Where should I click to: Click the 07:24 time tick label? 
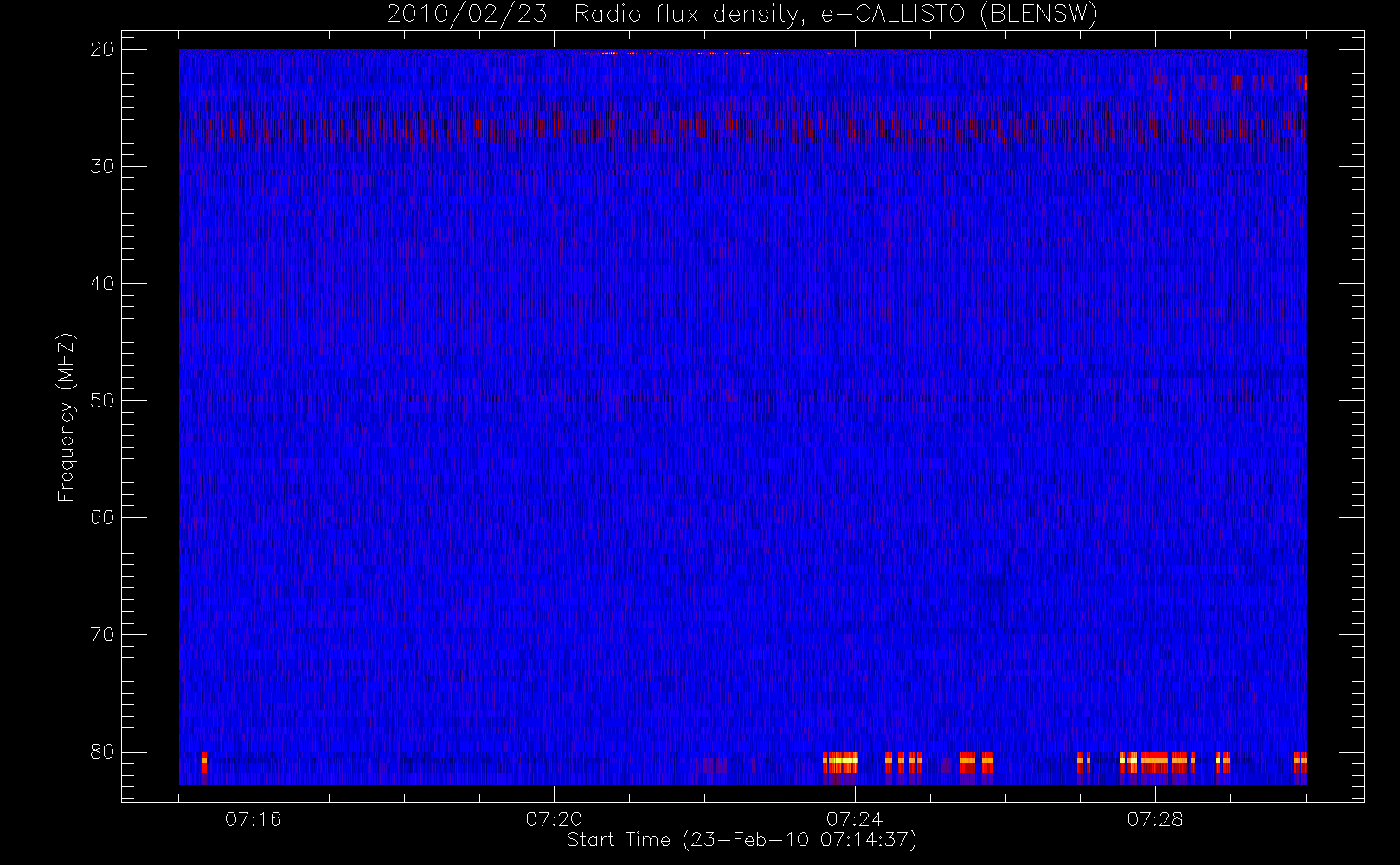click(854, 819)
